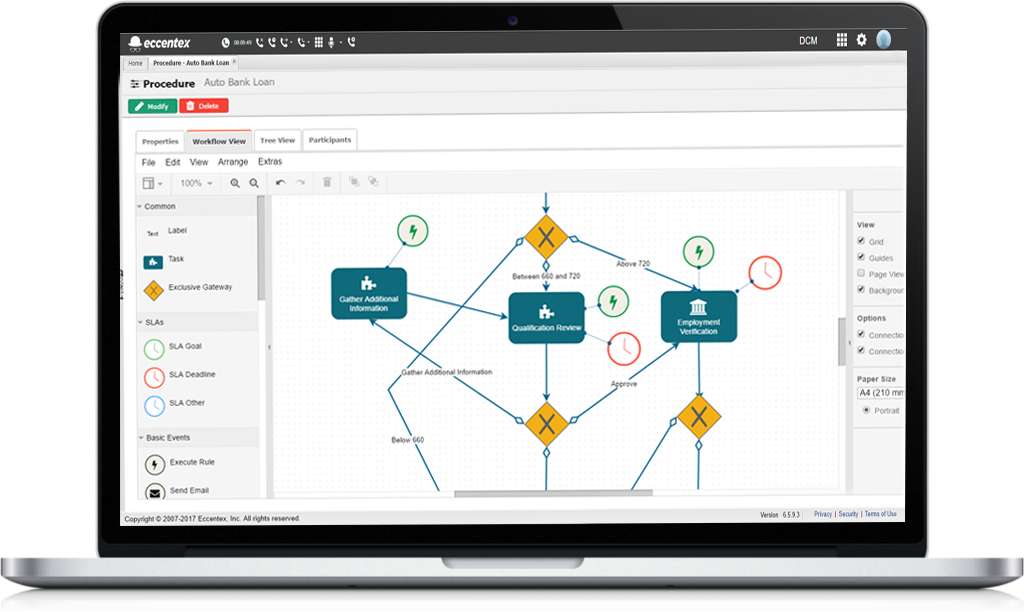The height and width of the screenshot is (612, 1024).
Task: Open the apps grid next to settings gear
Action: [x=842, y=40]
